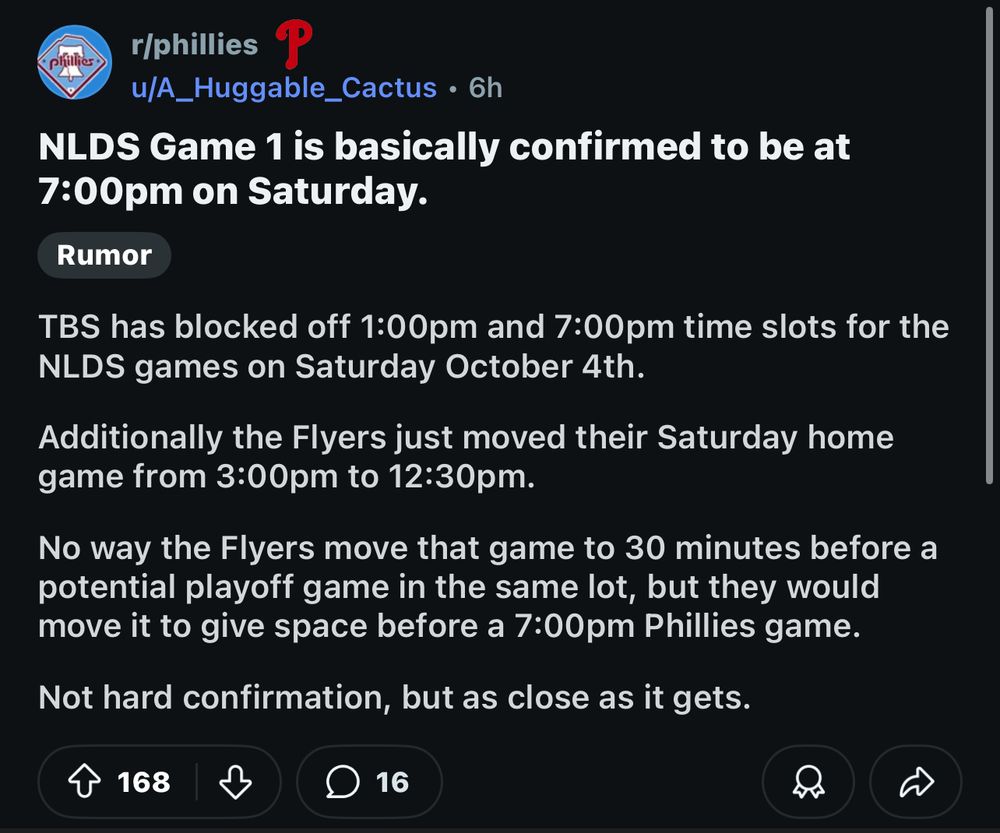The image size is (1000, 833).
Task: Click the "Not hard confirmation" line
Action: [x=394, y=697]
